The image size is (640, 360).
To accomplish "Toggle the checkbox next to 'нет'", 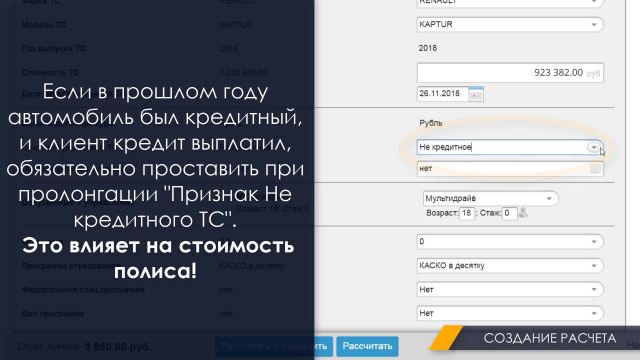I will click(x=596, y=169).
